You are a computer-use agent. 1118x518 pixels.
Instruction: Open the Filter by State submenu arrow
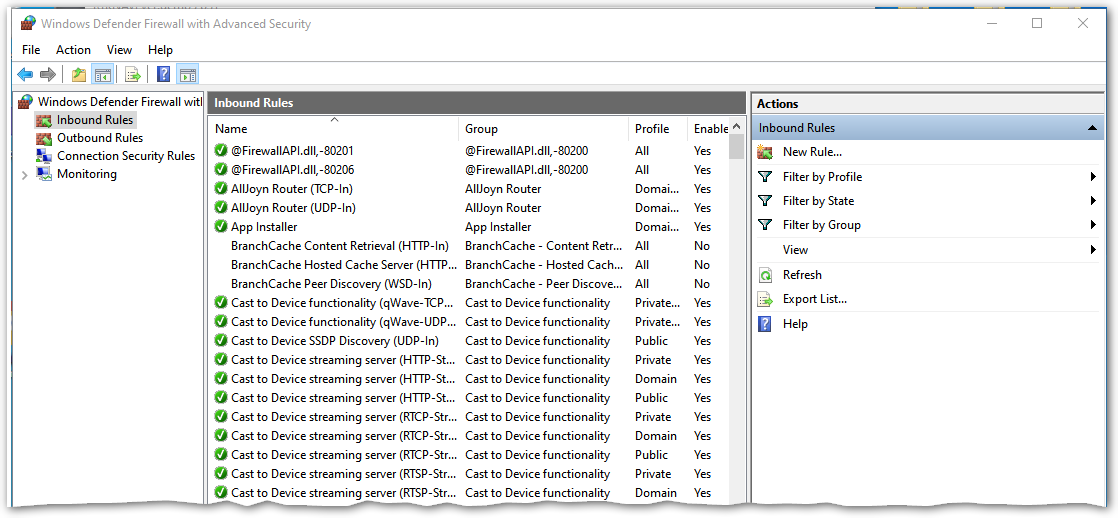[x=1092, y=201]
